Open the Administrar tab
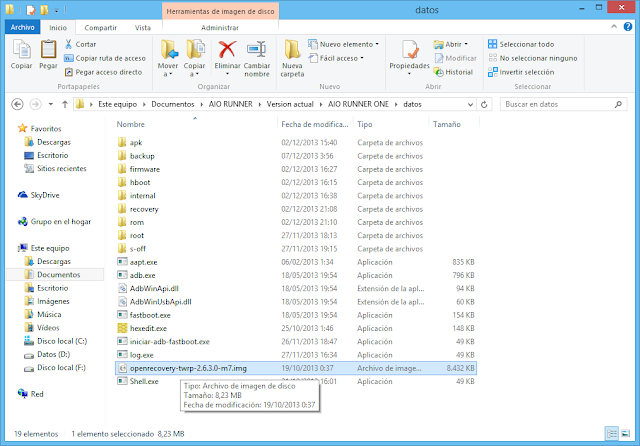The width and height of the screenshot is (640, 446). click(220, 27)
